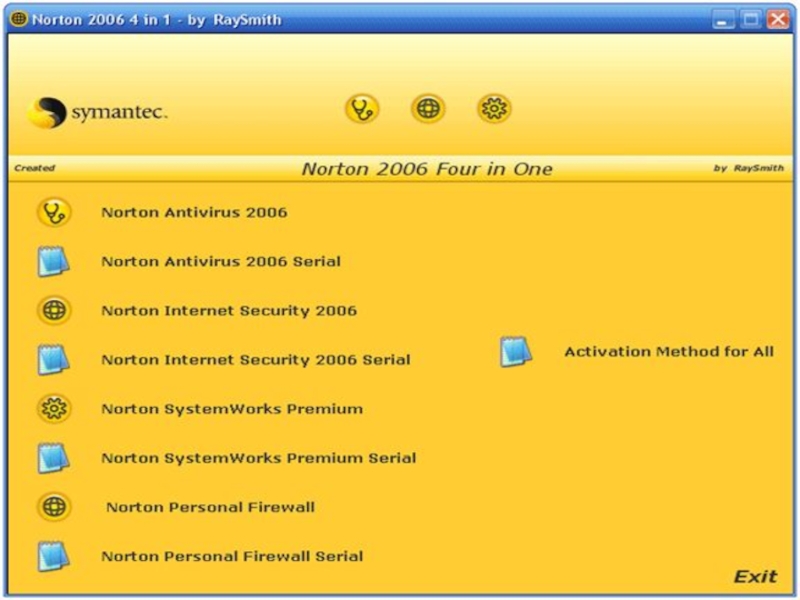Launch Norton Personal Firewall
800x600 pixels.
210,507
